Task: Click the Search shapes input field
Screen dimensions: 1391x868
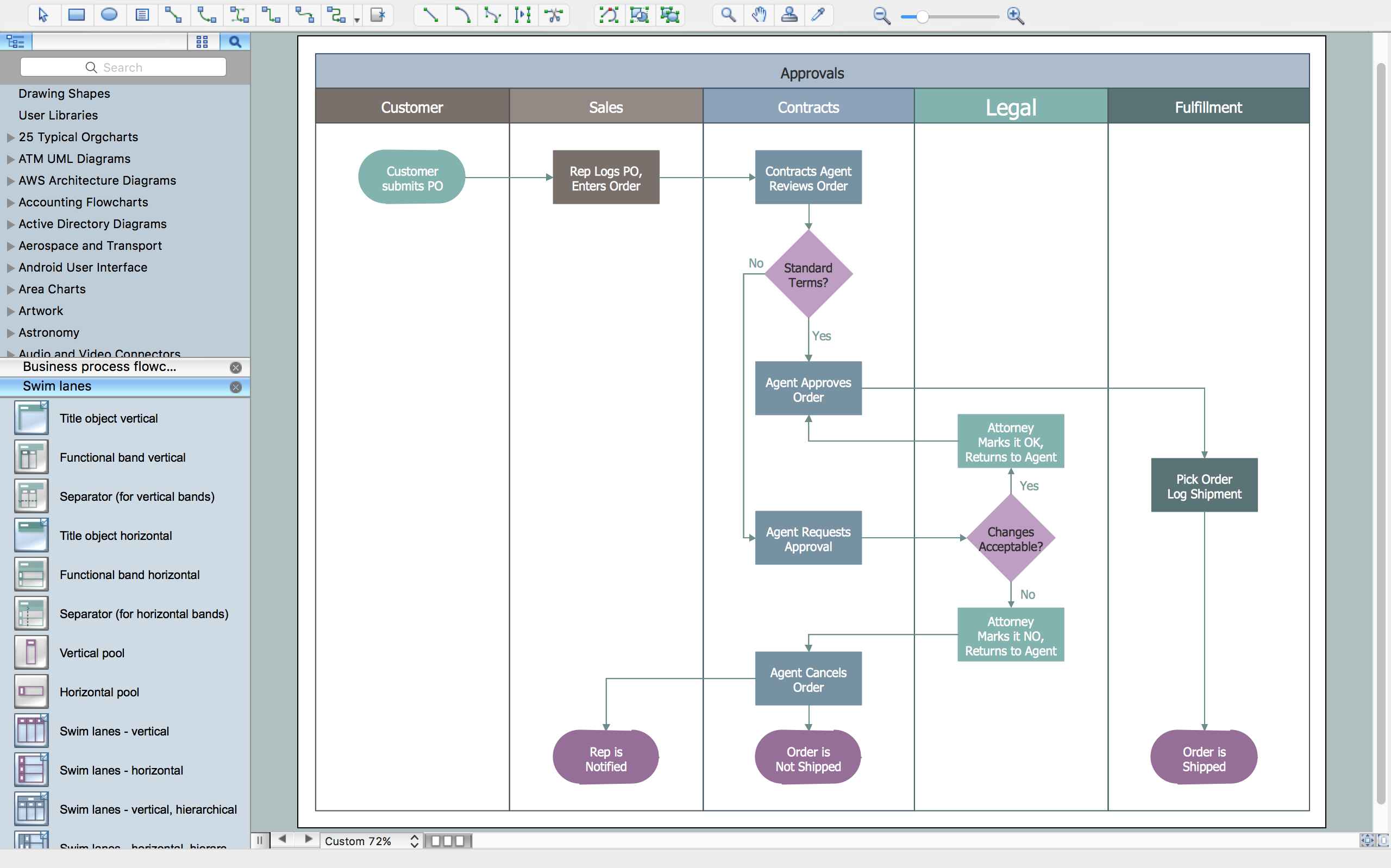Action: 124,67
